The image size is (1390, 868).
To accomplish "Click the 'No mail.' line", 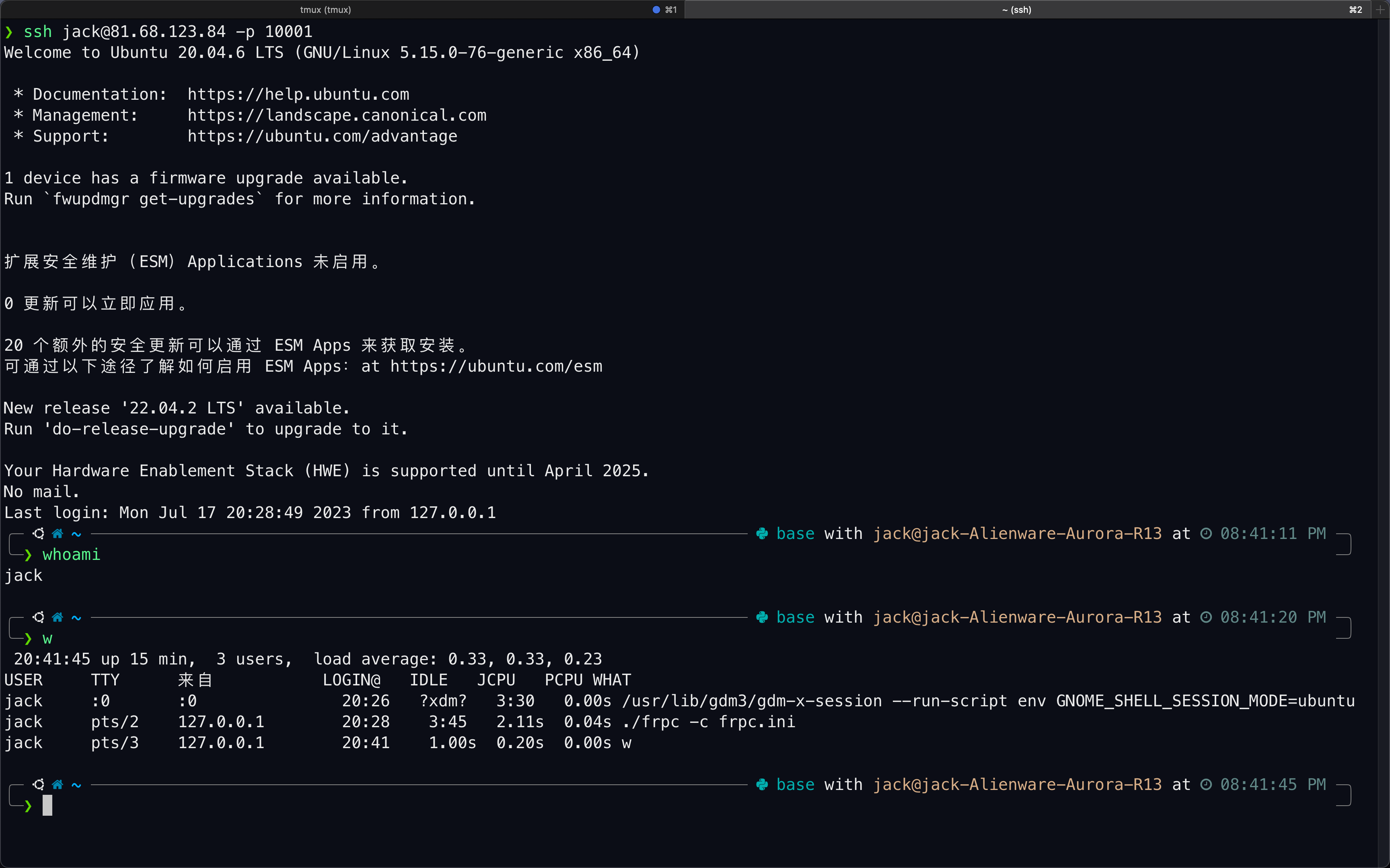I will pos(41,492).
